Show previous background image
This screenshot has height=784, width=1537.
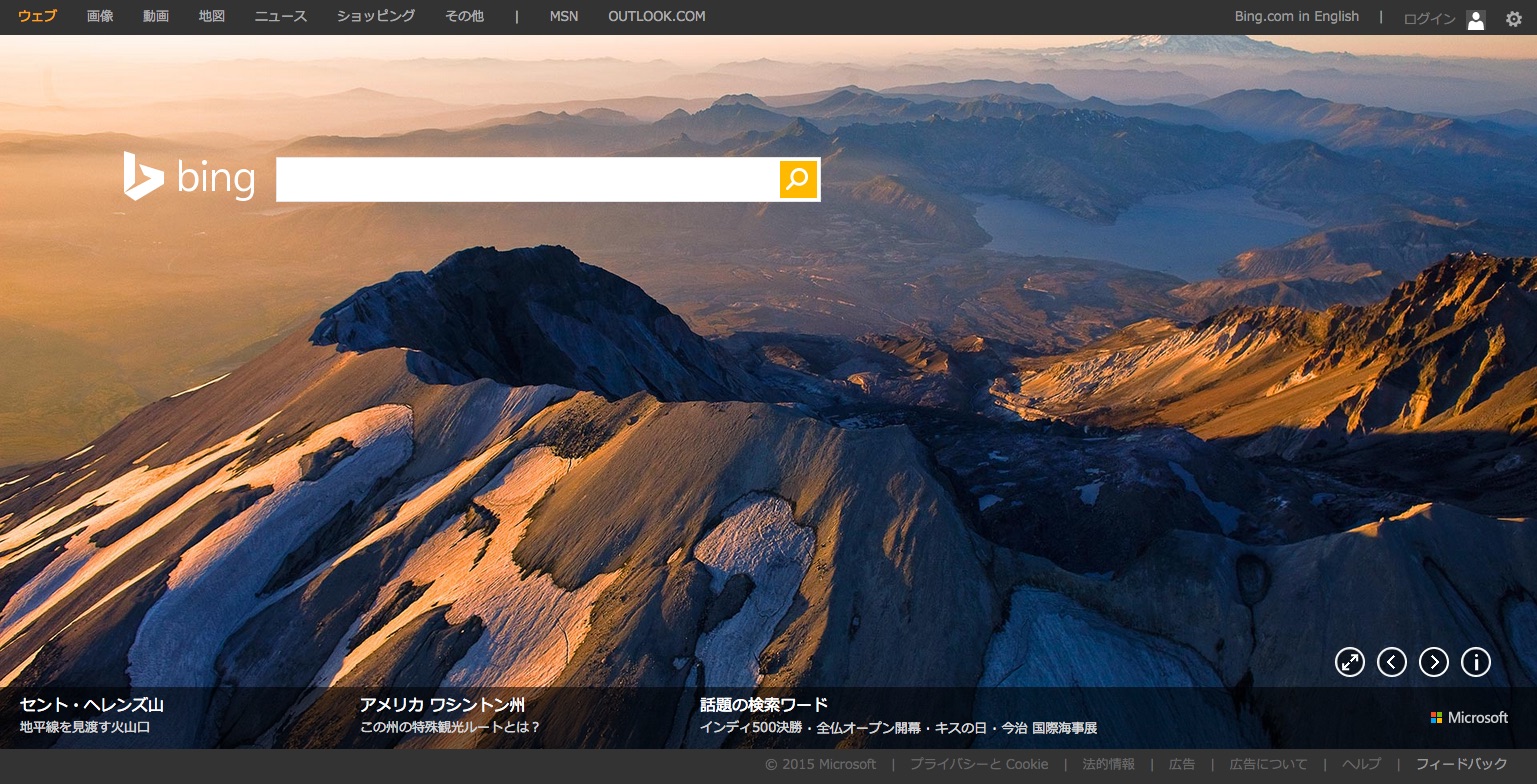[x=1392, y=662]
